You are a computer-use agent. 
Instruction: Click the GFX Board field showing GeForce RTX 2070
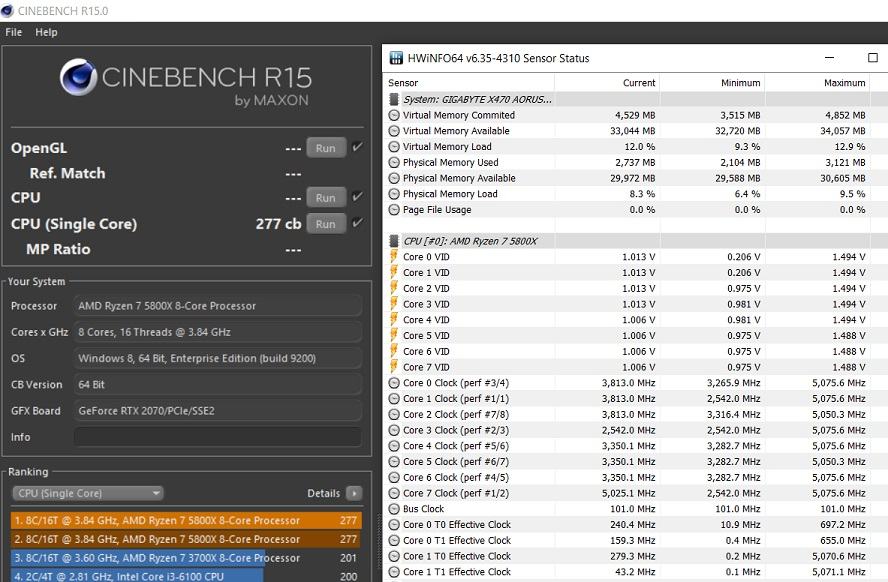pos(217,410)
